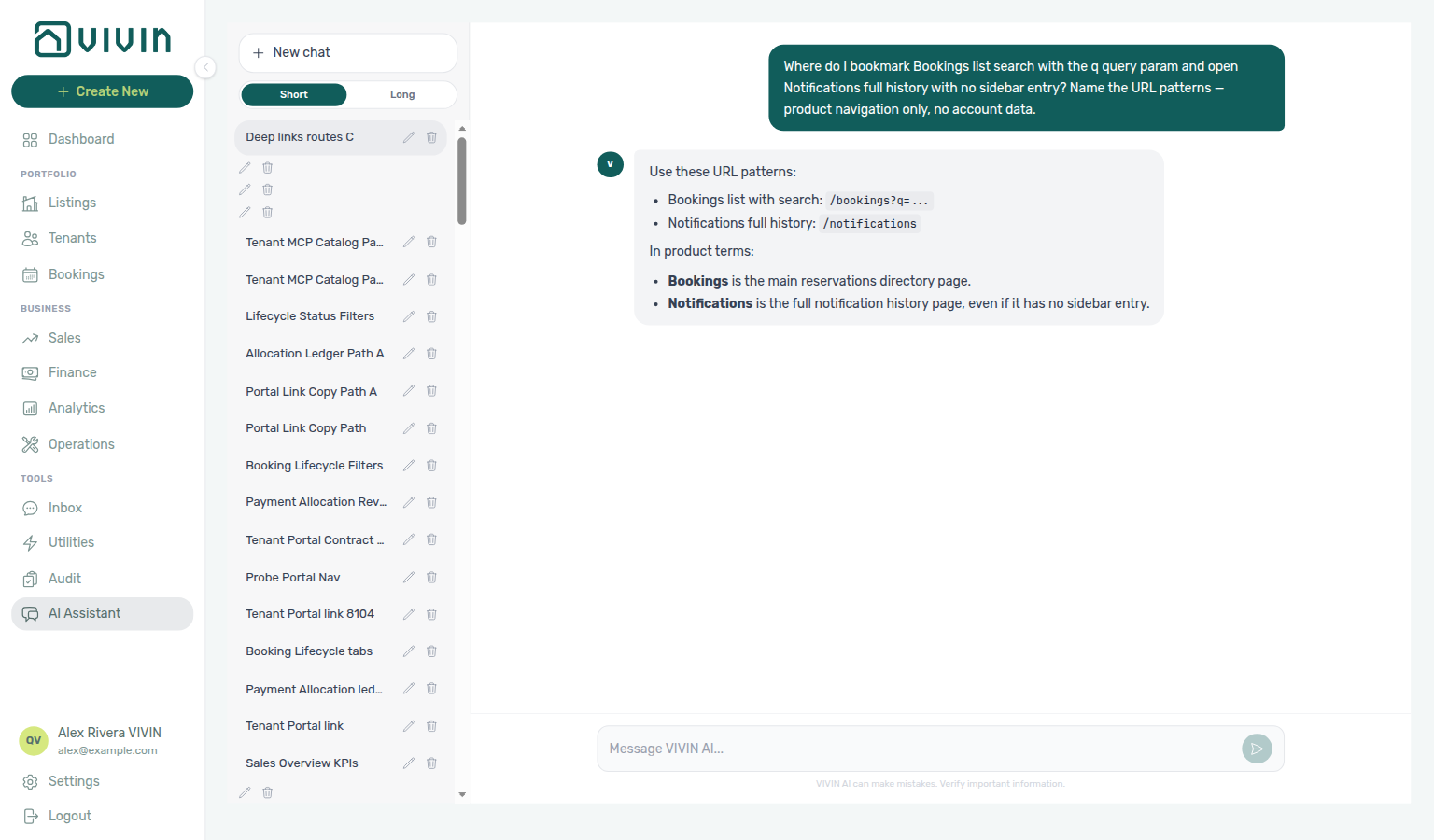Click alex@example.com account email
The width and height of the screenshot is (1434, 840).
(107, 750)
